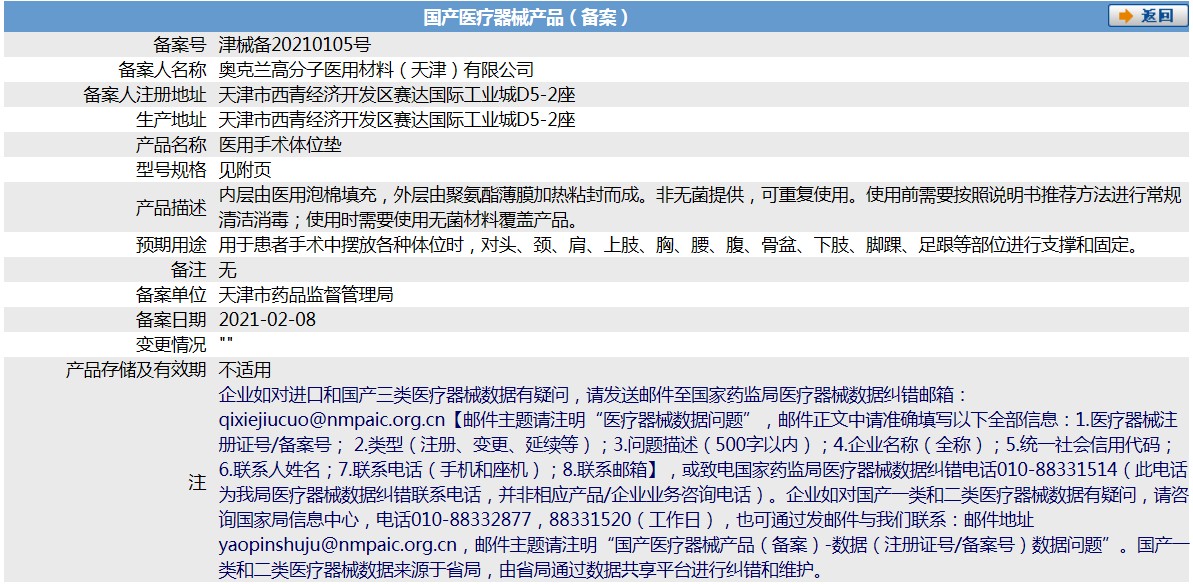Click the 备案号 field label

[180, 44]
